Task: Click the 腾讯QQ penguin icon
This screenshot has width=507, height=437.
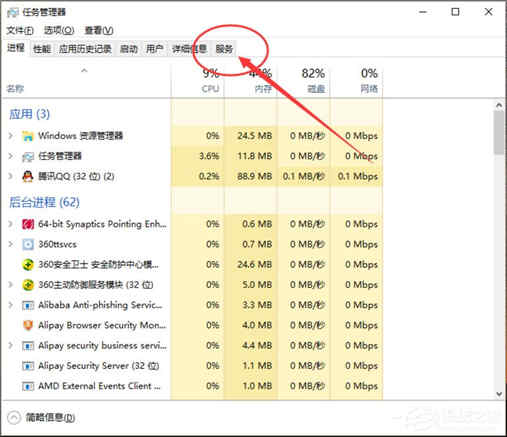Action: click(x=28, y=176)
